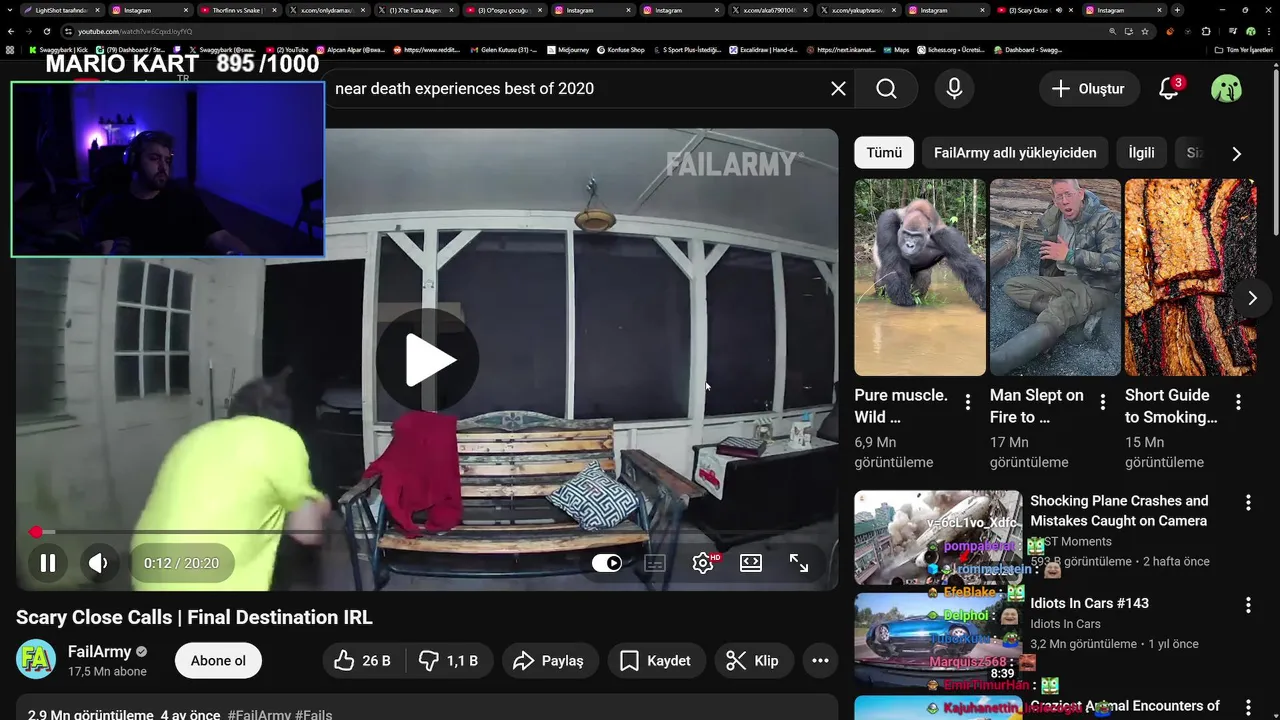Open Pure muscle gorilla Short thumbnail
This screenshot has width=1280, height=720.
point(920,277)
